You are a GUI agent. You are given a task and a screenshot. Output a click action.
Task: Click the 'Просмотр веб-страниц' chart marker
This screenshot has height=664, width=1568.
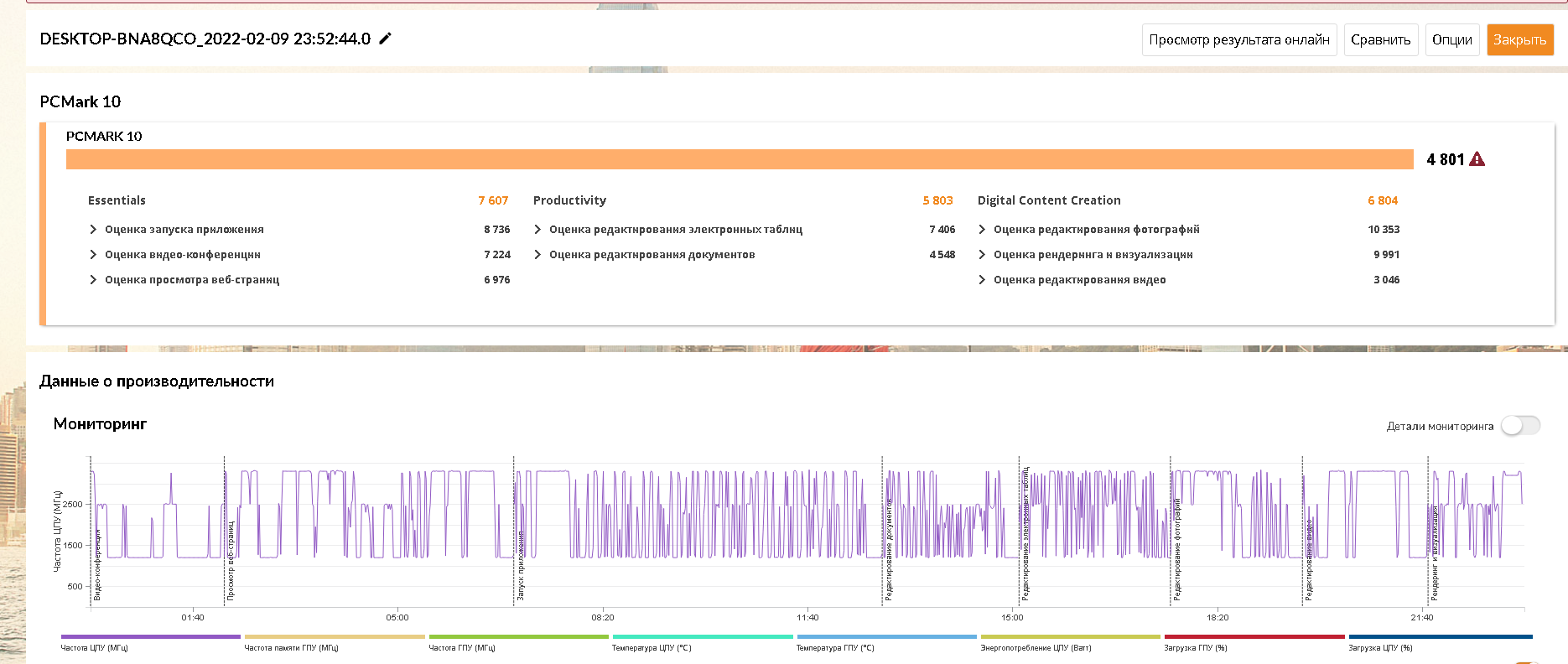(x=231, y=560)
